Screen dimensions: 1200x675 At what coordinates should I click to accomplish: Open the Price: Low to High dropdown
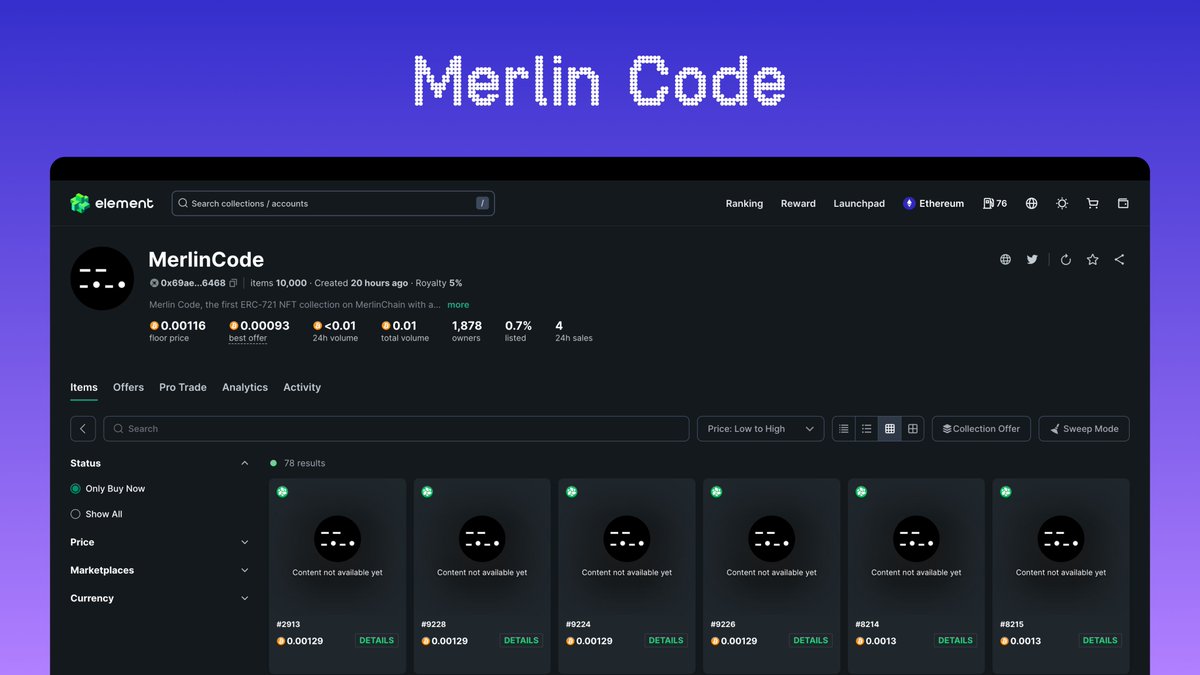point(761,428)
